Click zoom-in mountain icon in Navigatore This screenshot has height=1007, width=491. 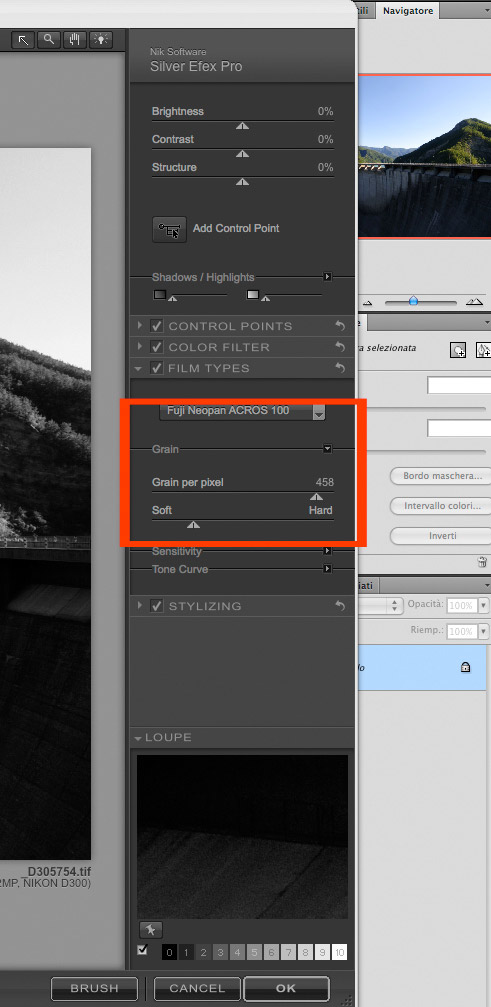pos(474,301)
